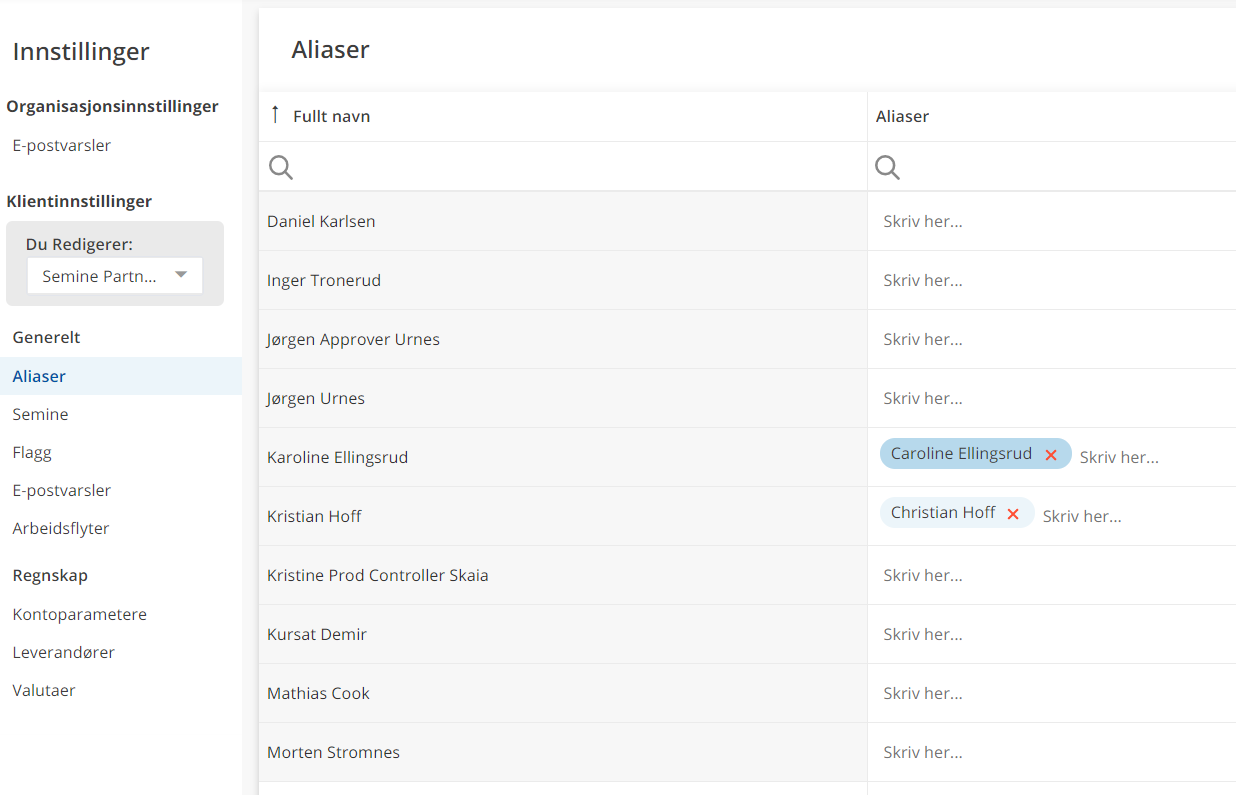The width and height of the screenshot is (1236, 795).
Task: Click the search icon under Fullt navn
Action: click(x=281, y=167)
